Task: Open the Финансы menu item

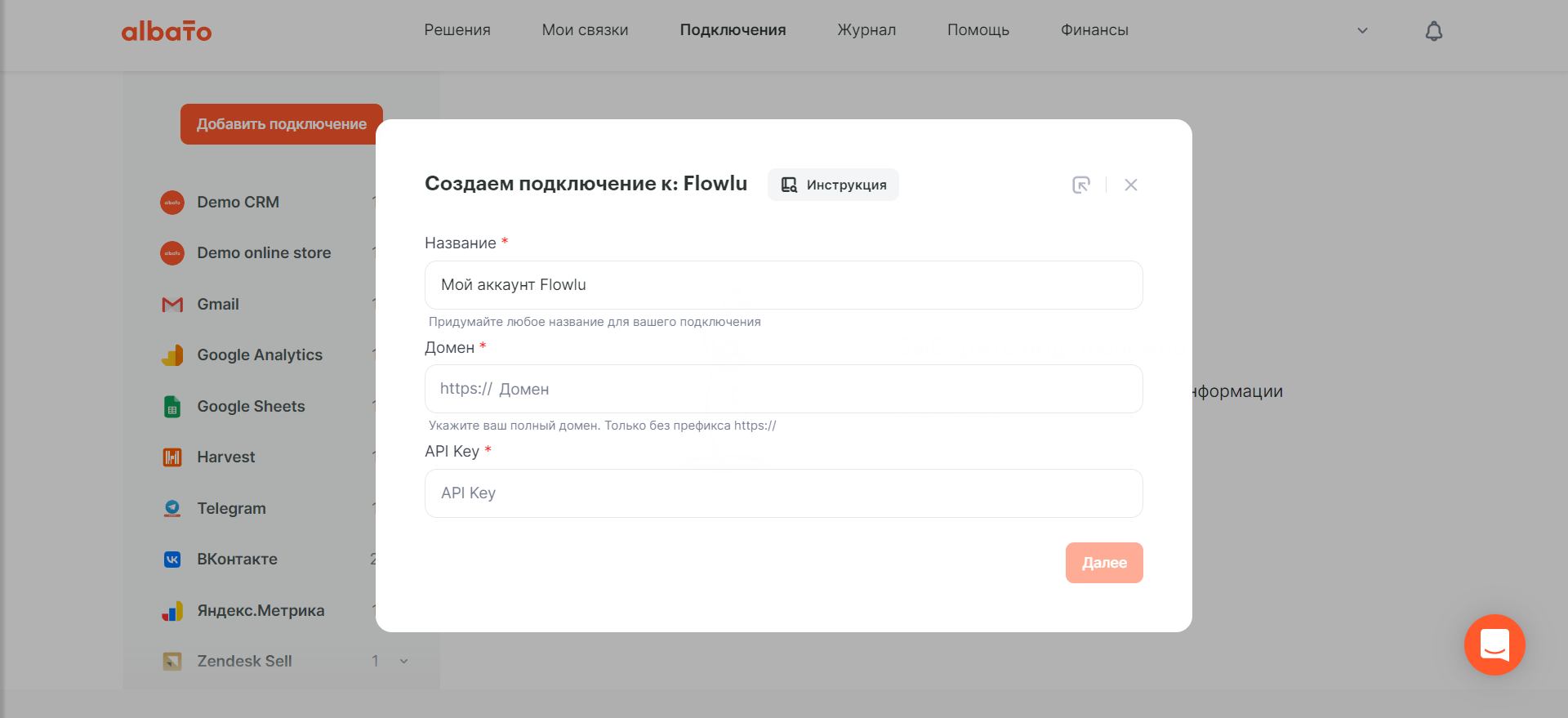Action: coord(1094,30)
